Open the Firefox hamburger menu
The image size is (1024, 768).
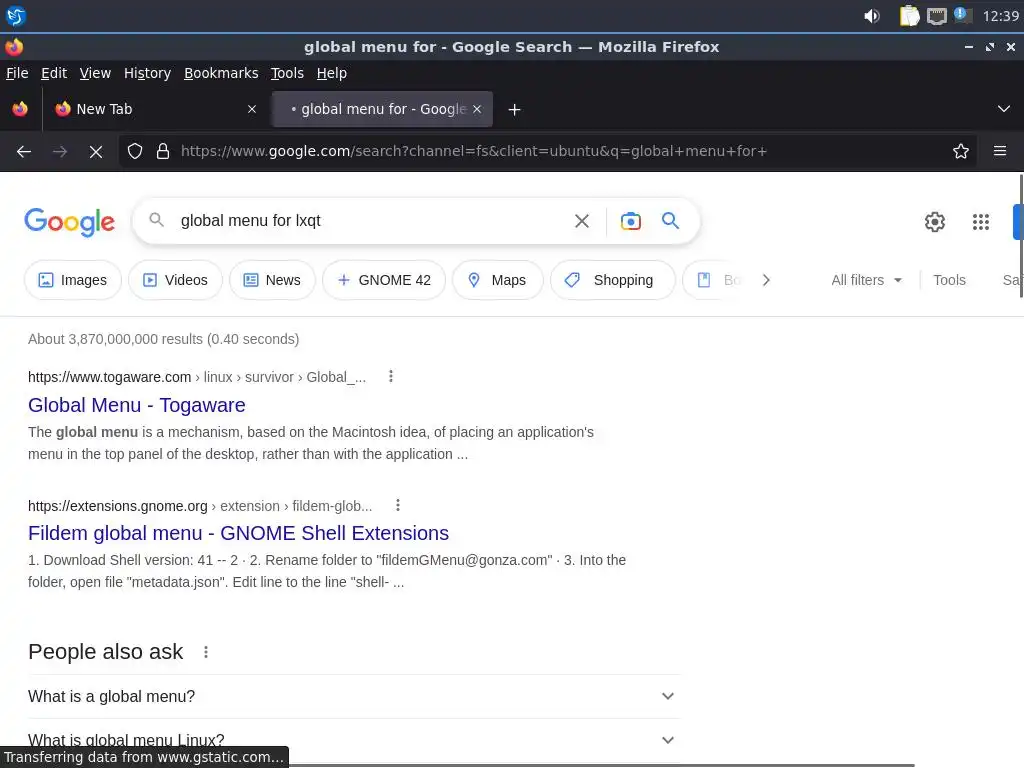[x=1000, y=152]
